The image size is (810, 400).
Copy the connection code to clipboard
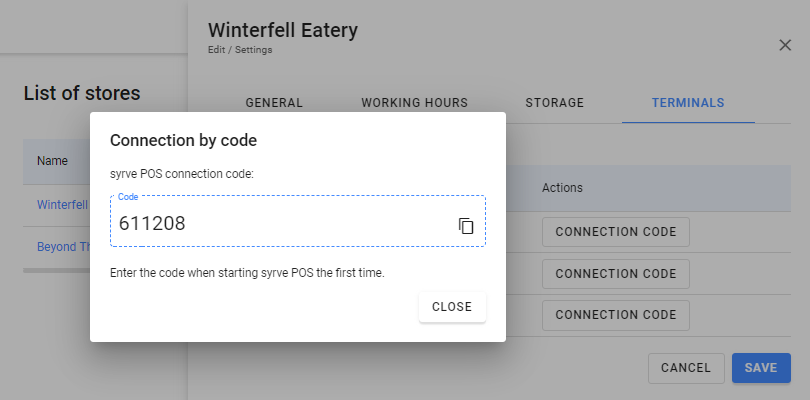coord(466,225)
